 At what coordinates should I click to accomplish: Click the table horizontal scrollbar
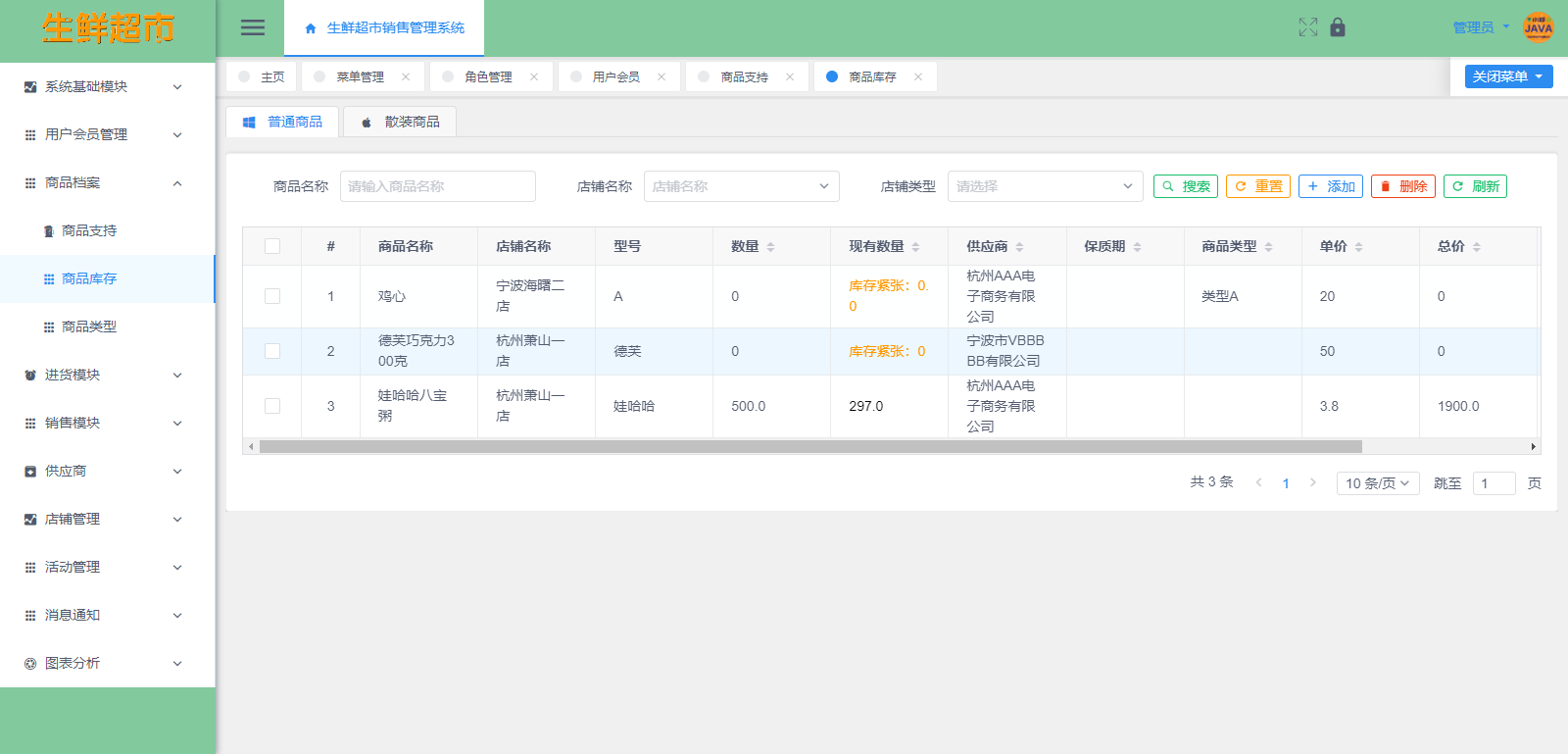(809, 447)
